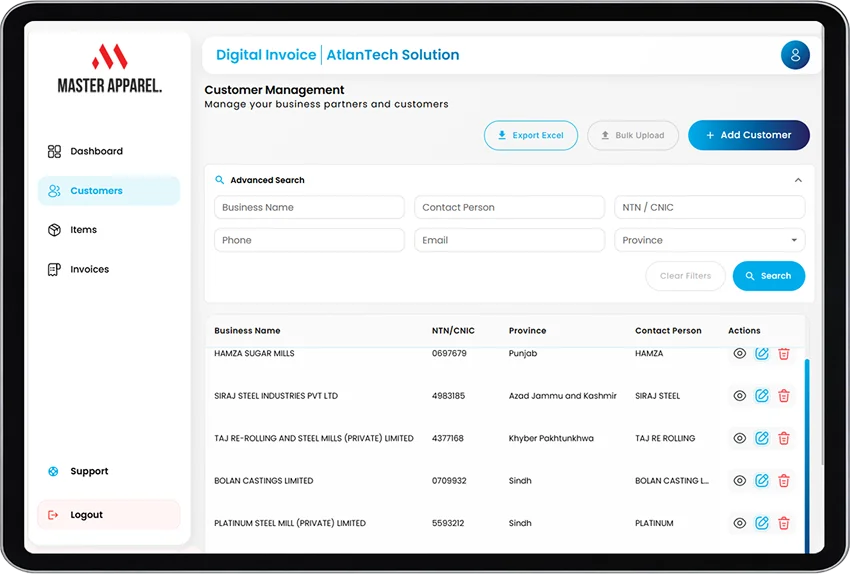View HAMZA SUGAR MILLS customer details
Image resolution: width=850 pixels, height=574 pixels.
point(739,353)
